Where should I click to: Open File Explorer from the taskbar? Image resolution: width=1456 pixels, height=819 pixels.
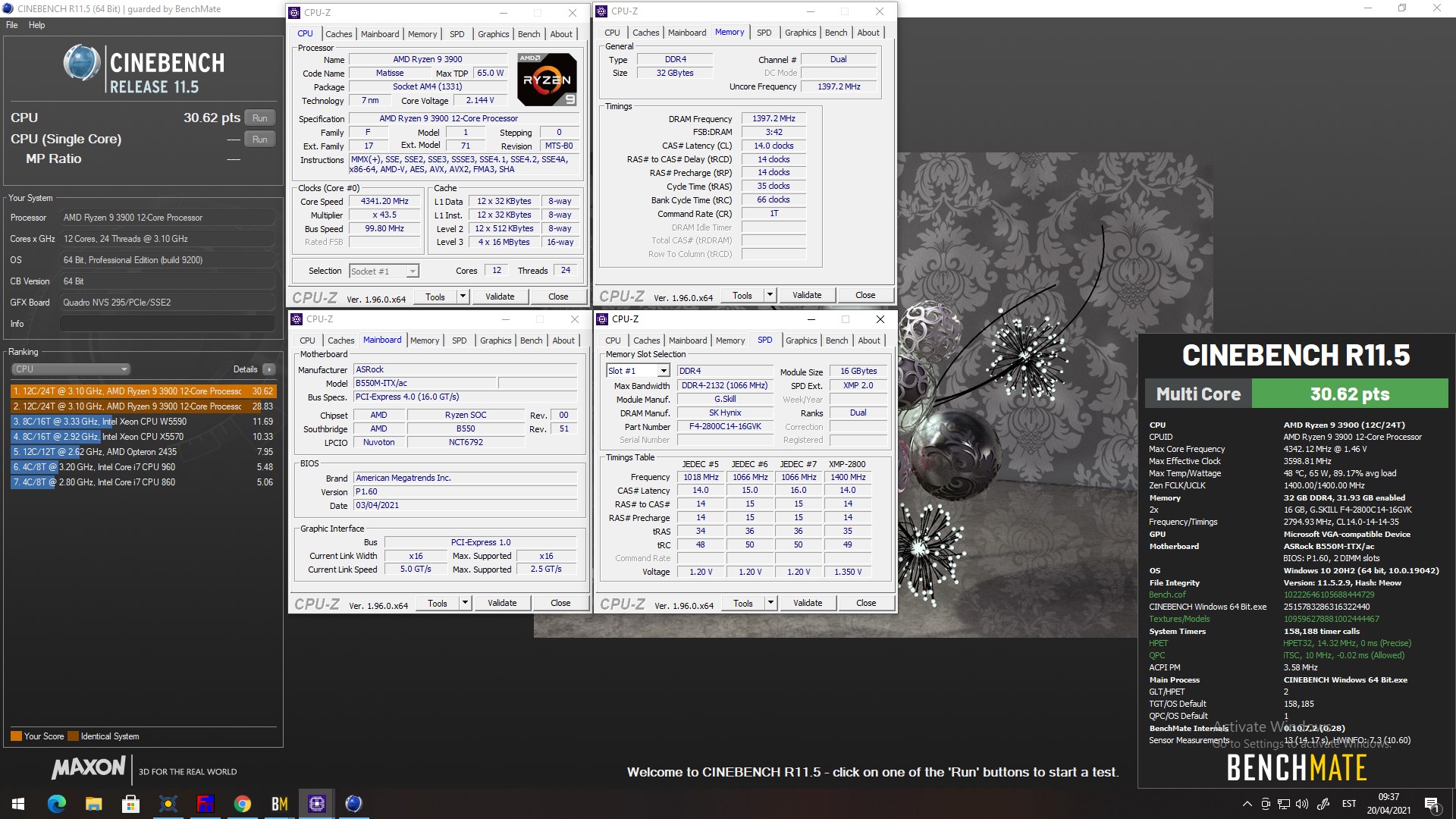(94, 804)
